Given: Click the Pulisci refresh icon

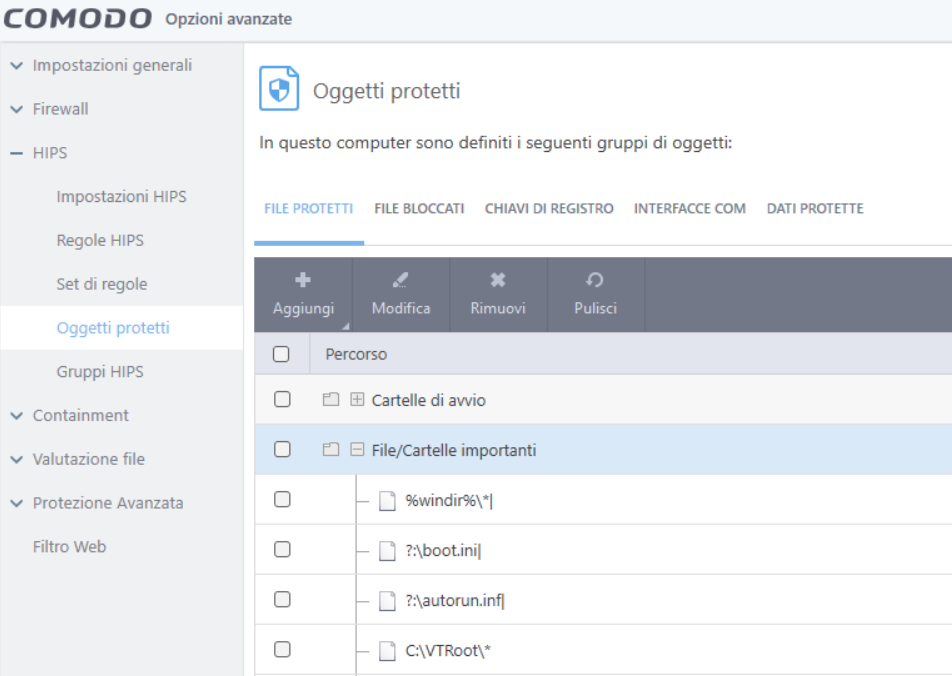Looking at the screenshot, I should pos(595,281).
